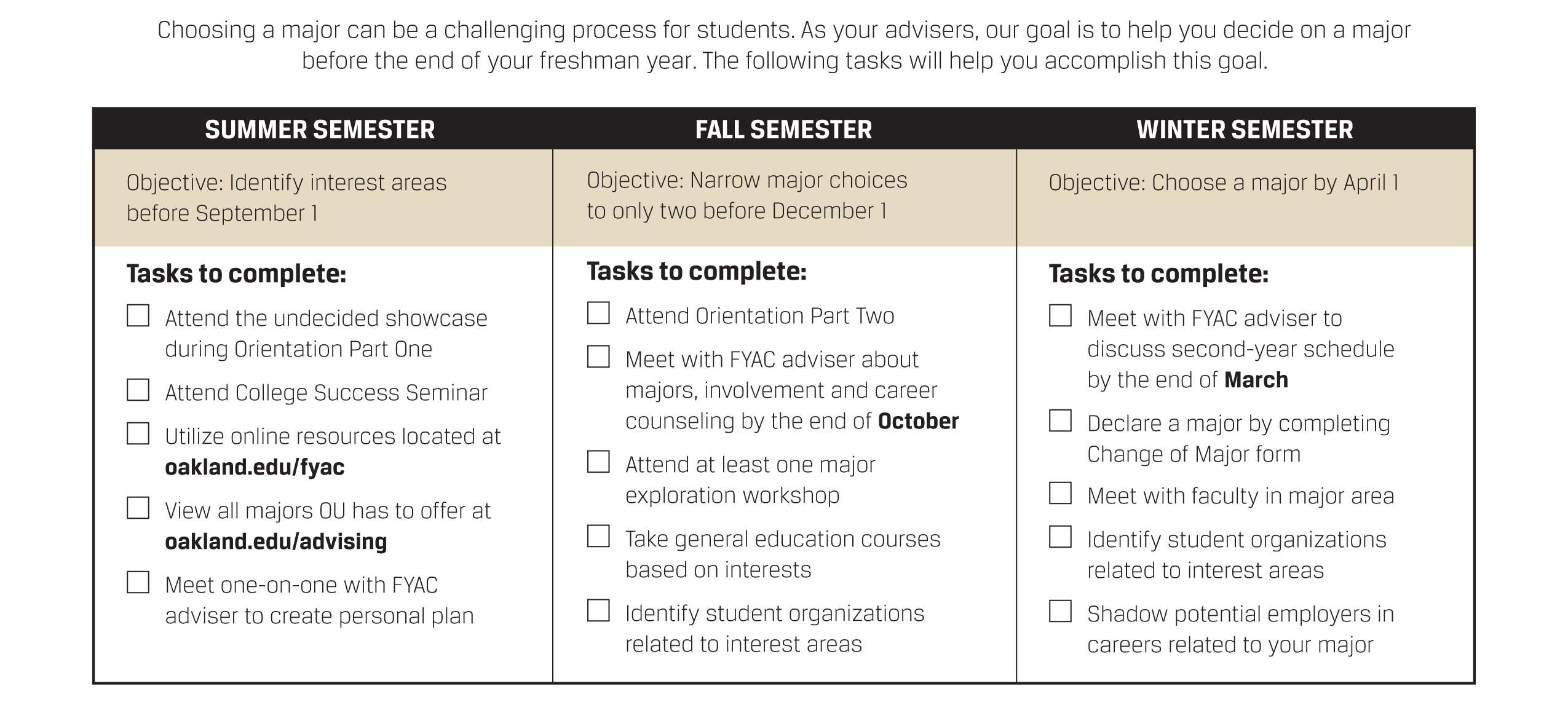Tick the Attend College Success Seminar box
The image size is (1568, 713).
pos(138,390)
